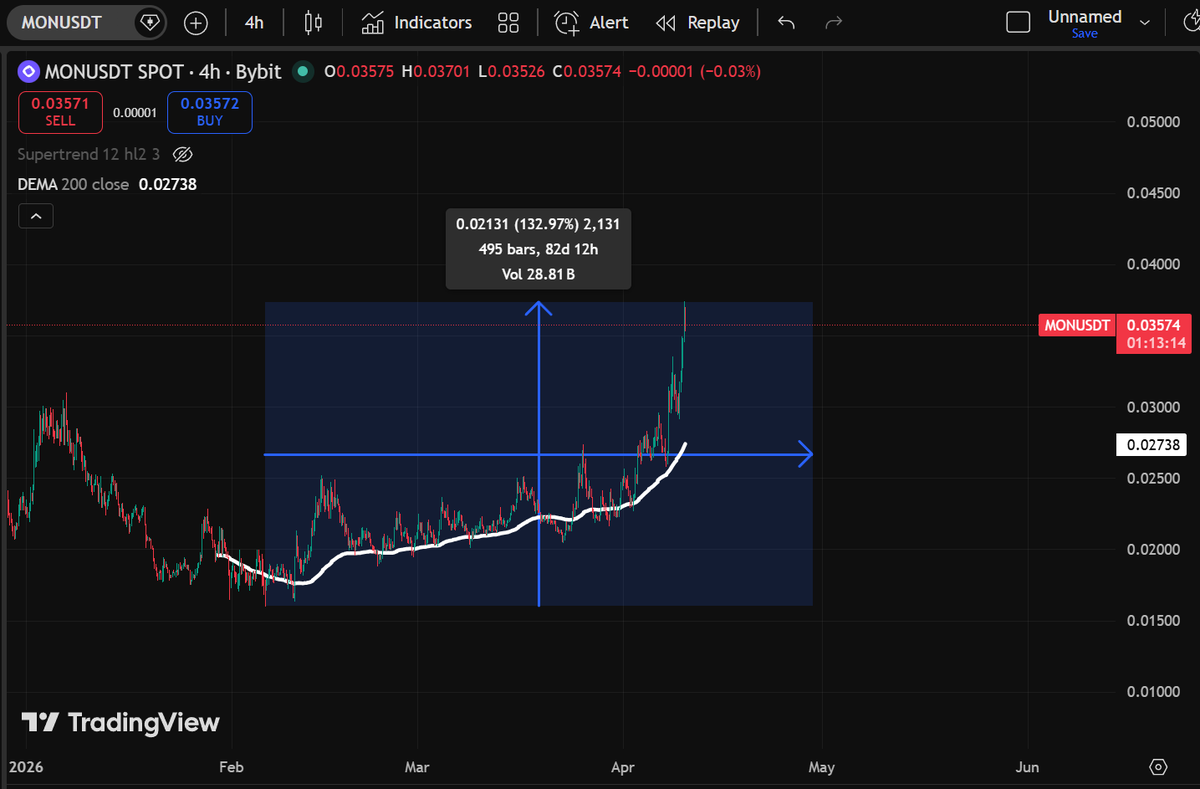Select the layout setup square icon
Screen dimensions: 1200x789
point(1018,22)
